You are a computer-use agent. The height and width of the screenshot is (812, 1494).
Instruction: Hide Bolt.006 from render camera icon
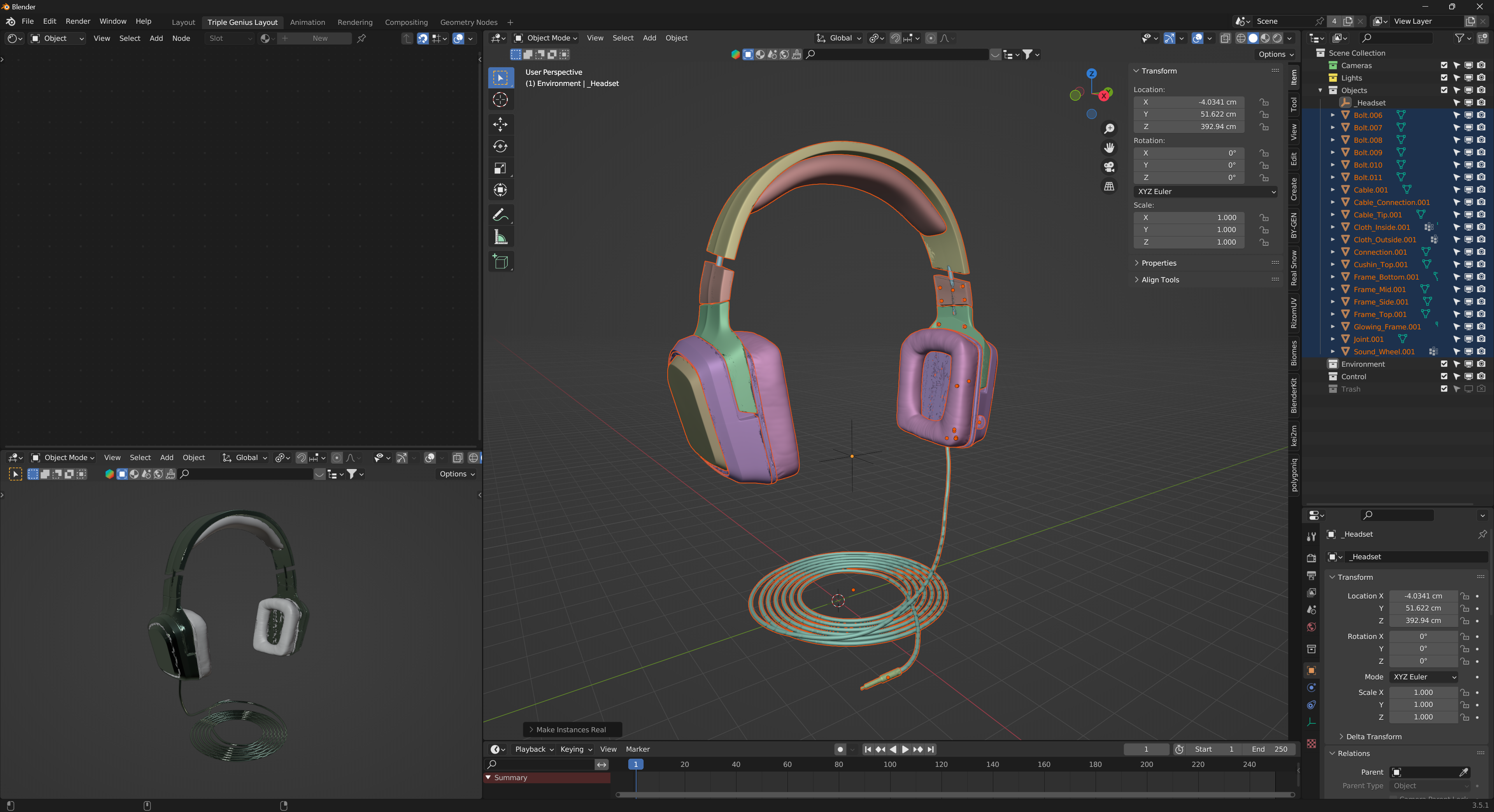tap(1481, 115)
